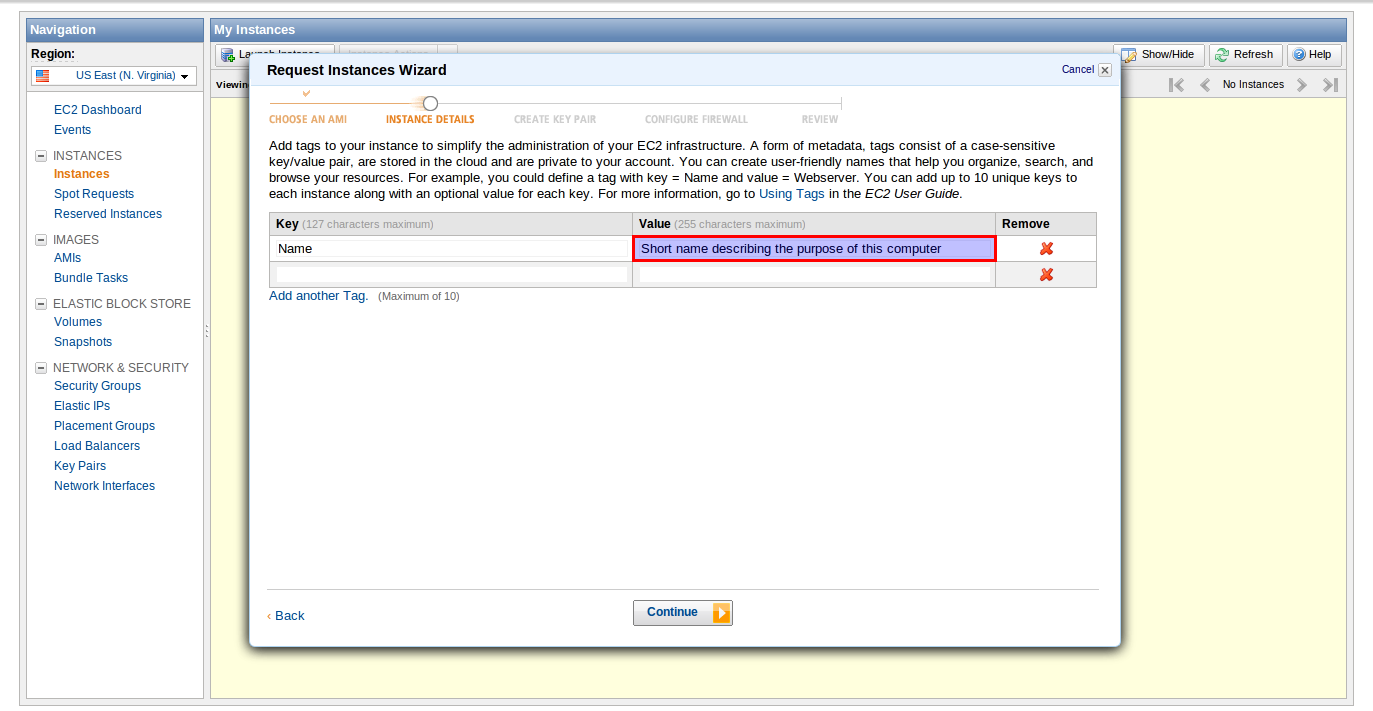The width and height of the screenshot is (1373, 711).
Task: Open the Region dropdown US East
Action: (114, 76)
